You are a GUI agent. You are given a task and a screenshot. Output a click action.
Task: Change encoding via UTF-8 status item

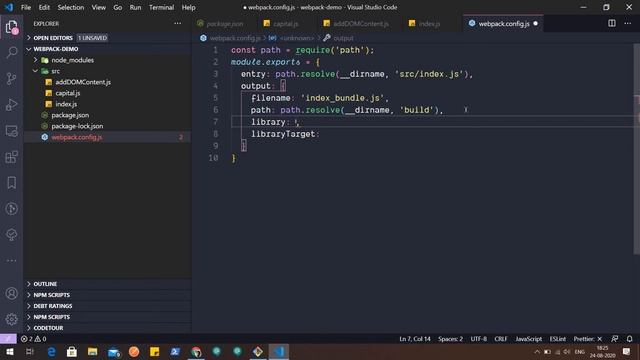[478, 339]
